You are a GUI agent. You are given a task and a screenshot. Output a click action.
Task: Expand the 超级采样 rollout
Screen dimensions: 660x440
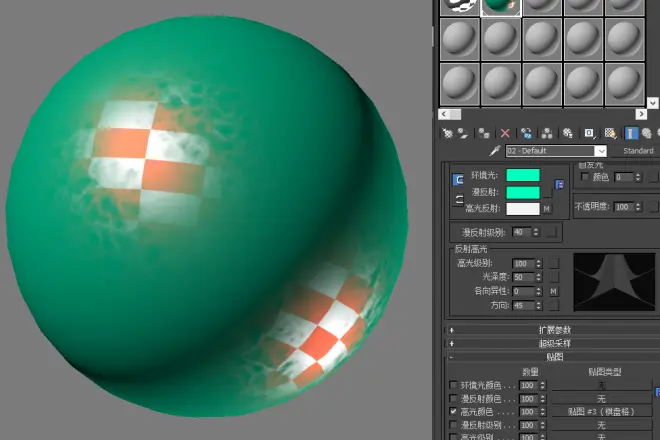(554, 344)
